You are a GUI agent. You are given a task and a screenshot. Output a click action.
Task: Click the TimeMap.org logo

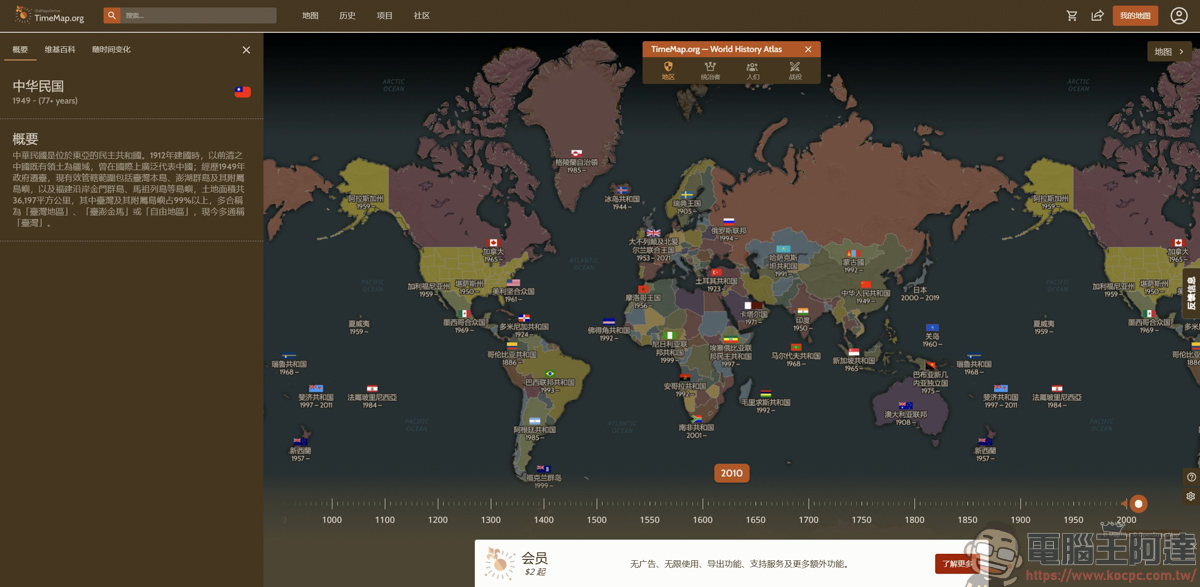49,15
